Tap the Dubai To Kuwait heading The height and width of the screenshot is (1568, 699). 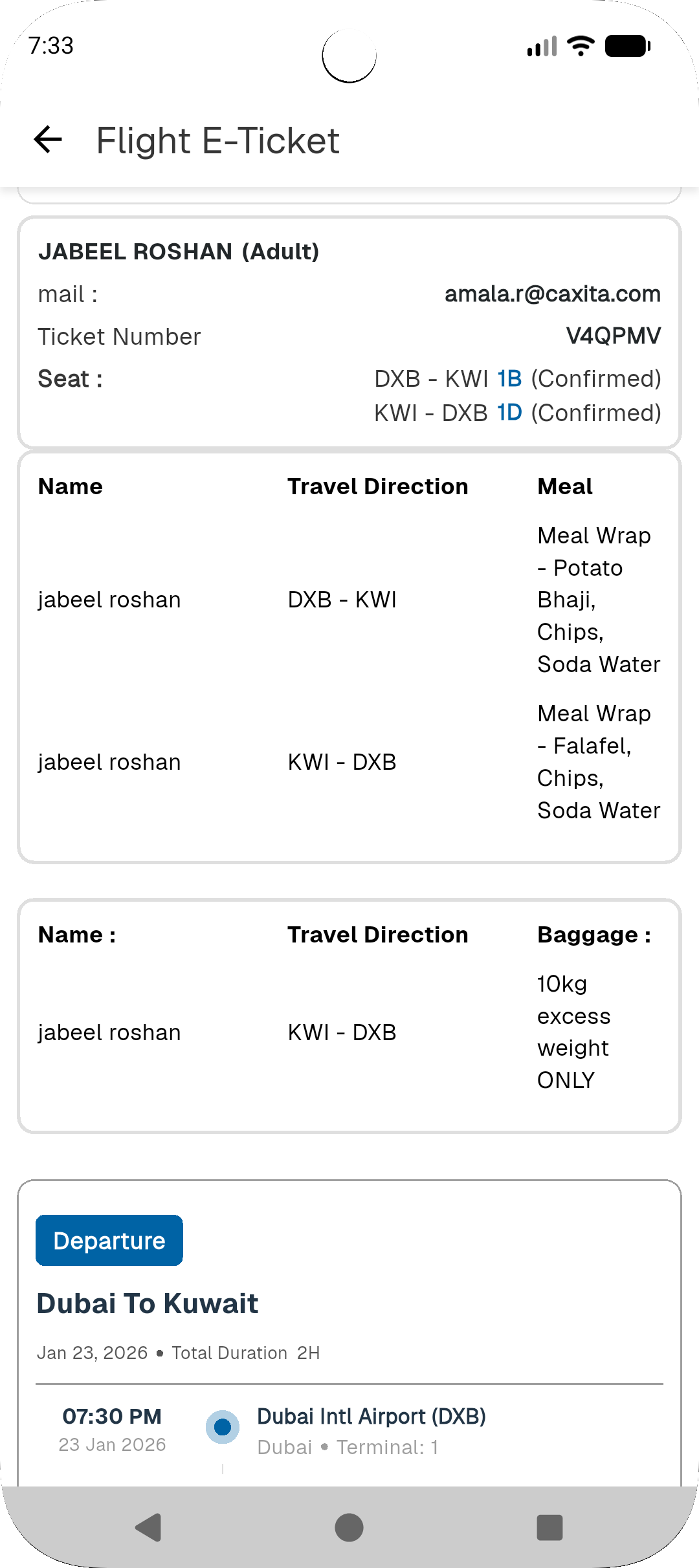[148, 1303]
